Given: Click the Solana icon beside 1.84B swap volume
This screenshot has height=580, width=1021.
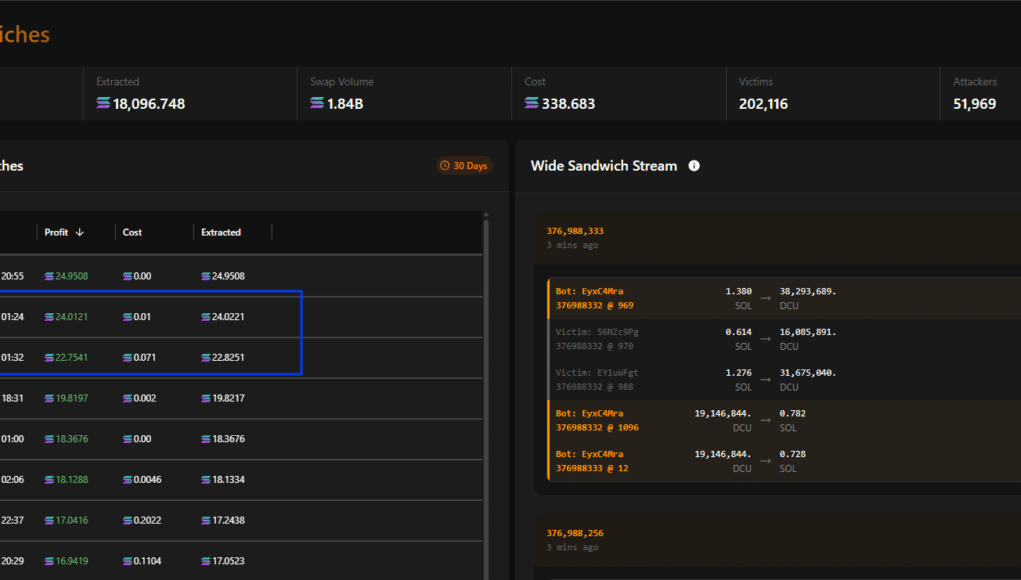Looking at the screenshot, I should (317, 104).
